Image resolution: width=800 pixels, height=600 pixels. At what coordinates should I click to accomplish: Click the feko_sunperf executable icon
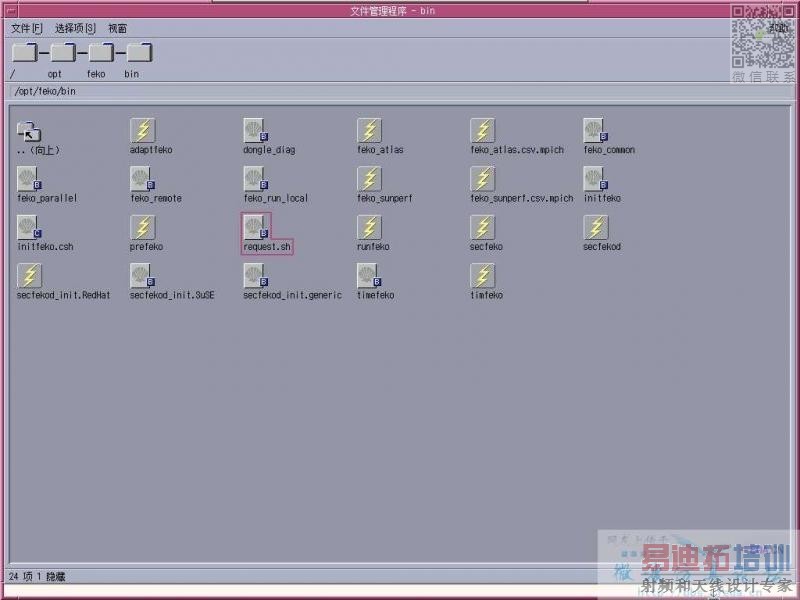coord(369,179)
